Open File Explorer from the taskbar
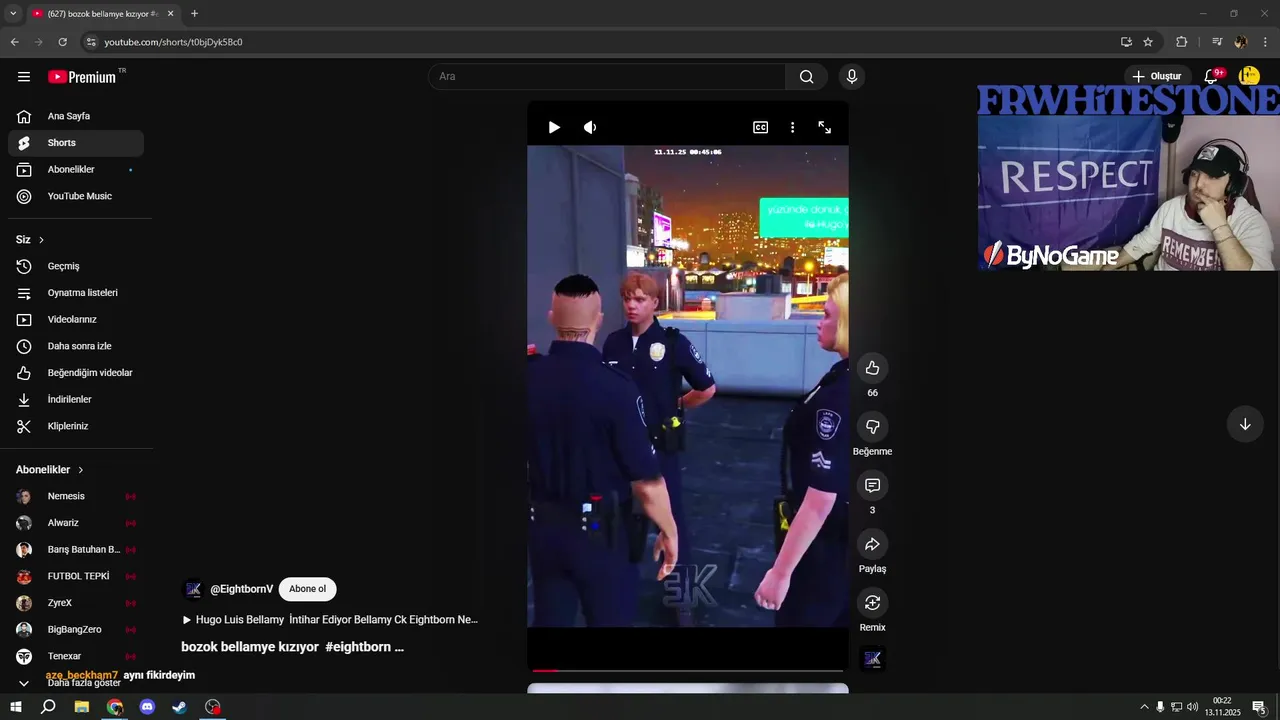Image resolution: width=1280 pixels, height=720 pixels. tap(82, 707)
